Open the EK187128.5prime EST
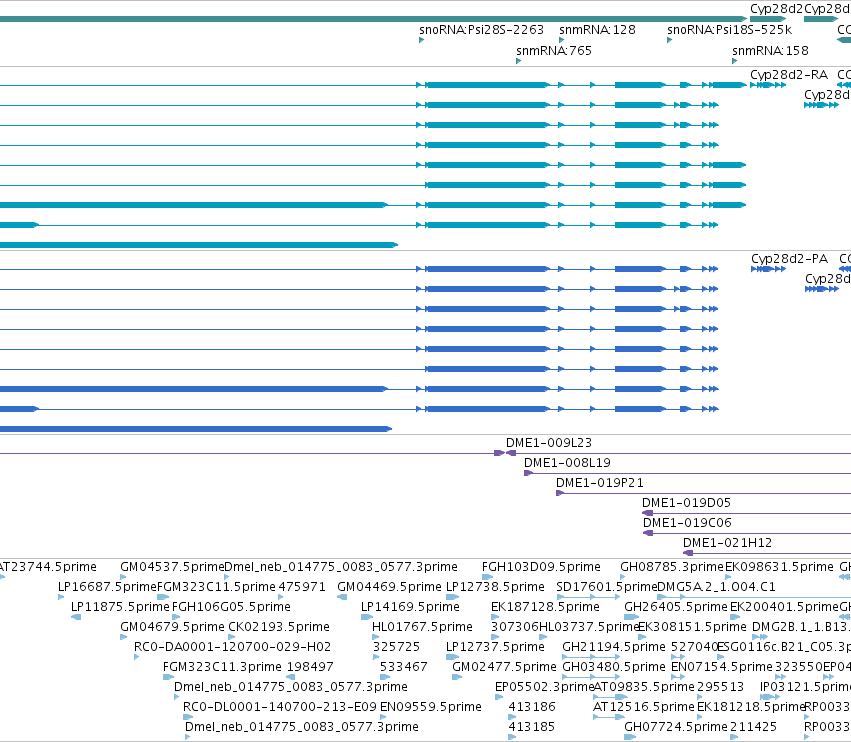The image size is (851, 742). coord(545,607)
